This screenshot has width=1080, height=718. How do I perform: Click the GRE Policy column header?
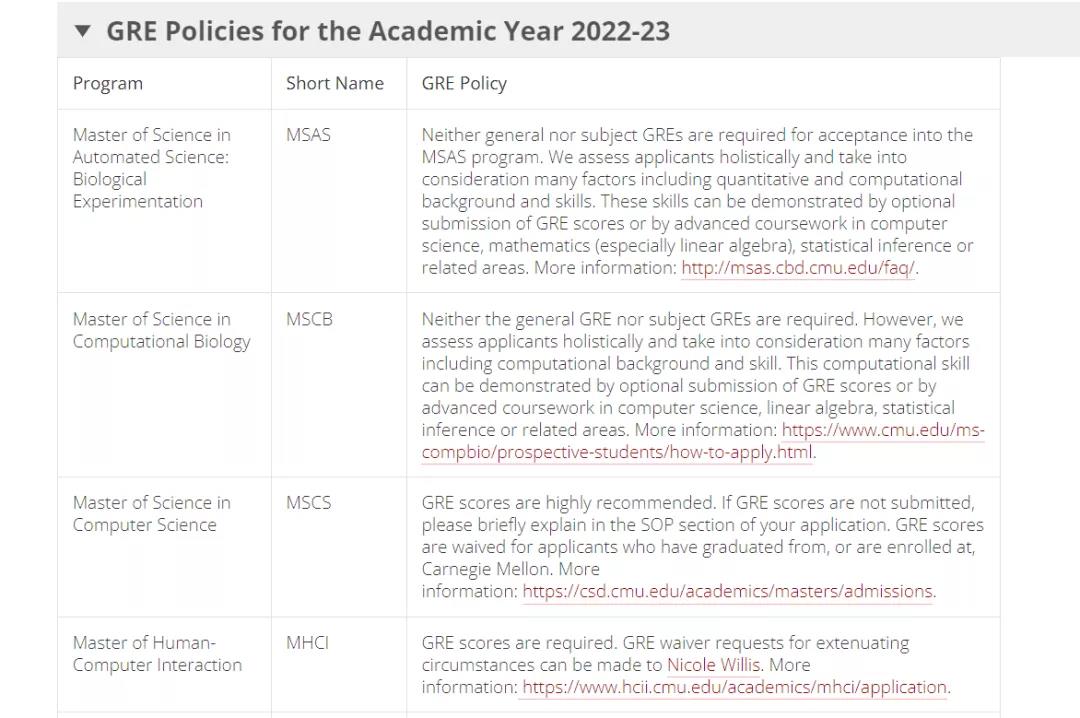point(464,83)
